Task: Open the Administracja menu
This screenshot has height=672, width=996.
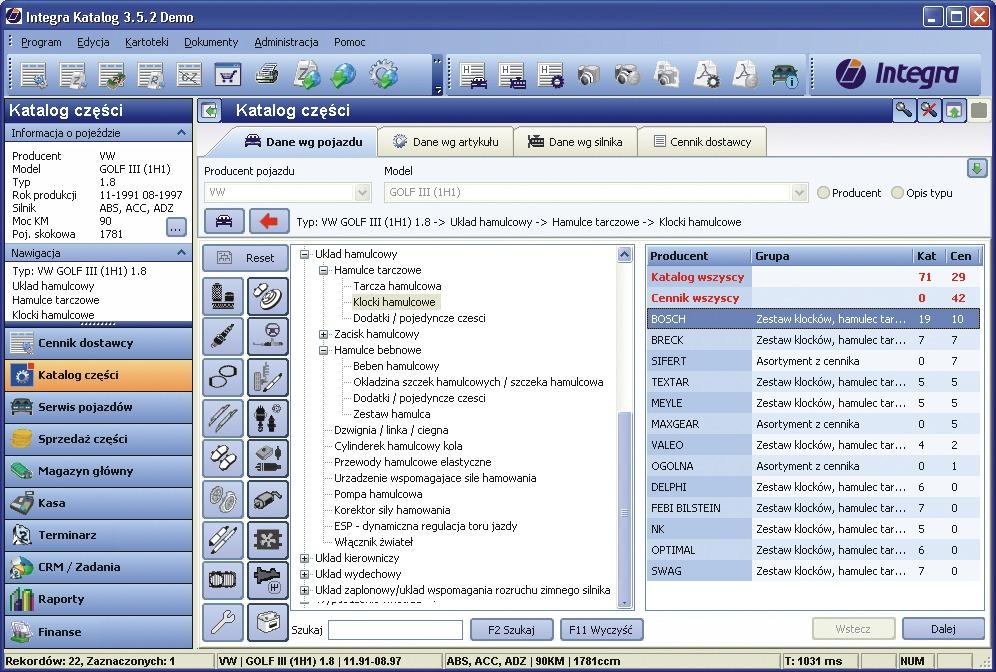Action: (286, 42)
